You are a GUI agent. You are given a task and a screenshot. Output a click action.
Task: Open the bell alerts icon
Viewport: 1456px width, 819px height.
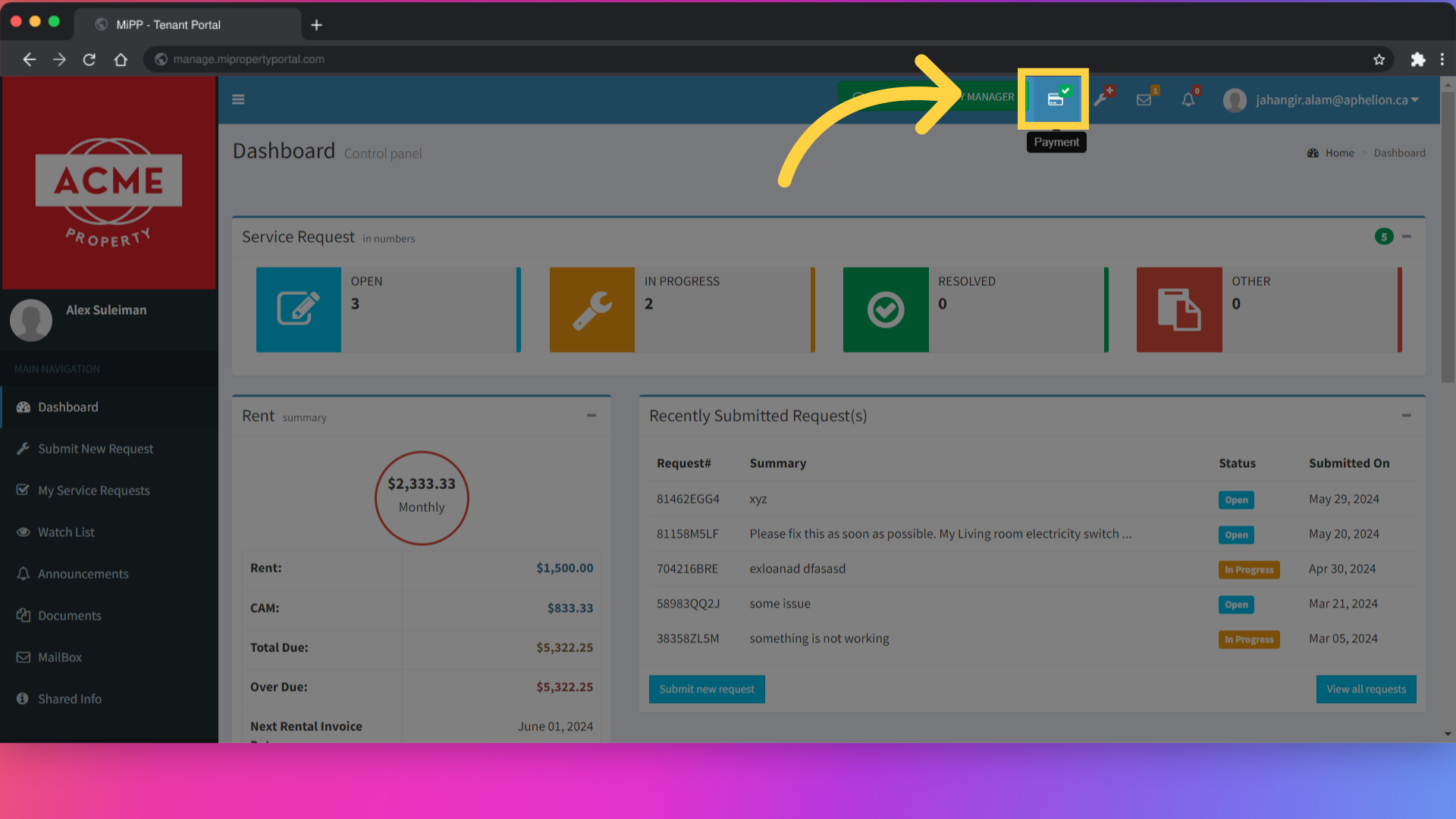click(x=1188, y=99)
